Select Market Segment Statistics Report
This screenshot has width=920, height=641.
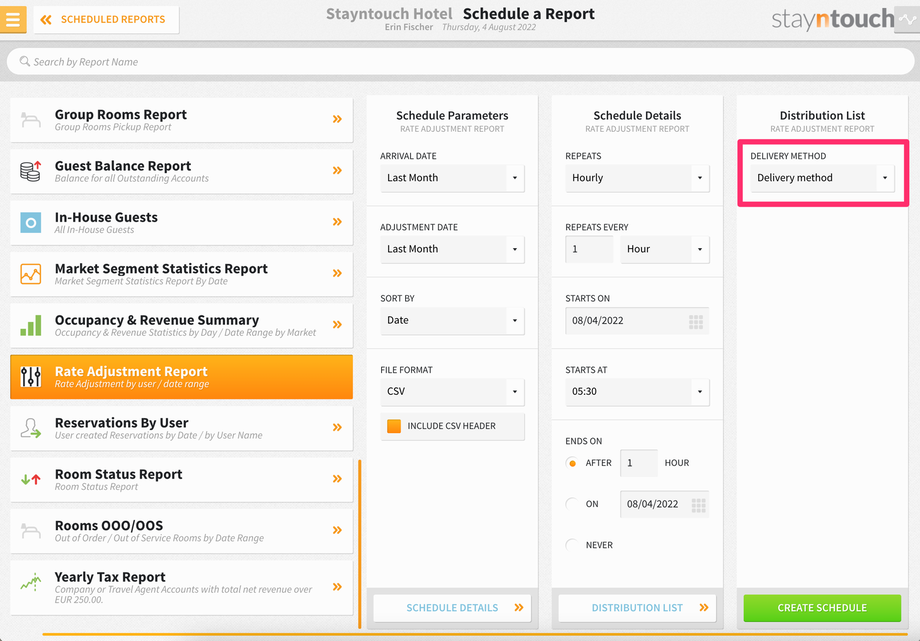181,274
